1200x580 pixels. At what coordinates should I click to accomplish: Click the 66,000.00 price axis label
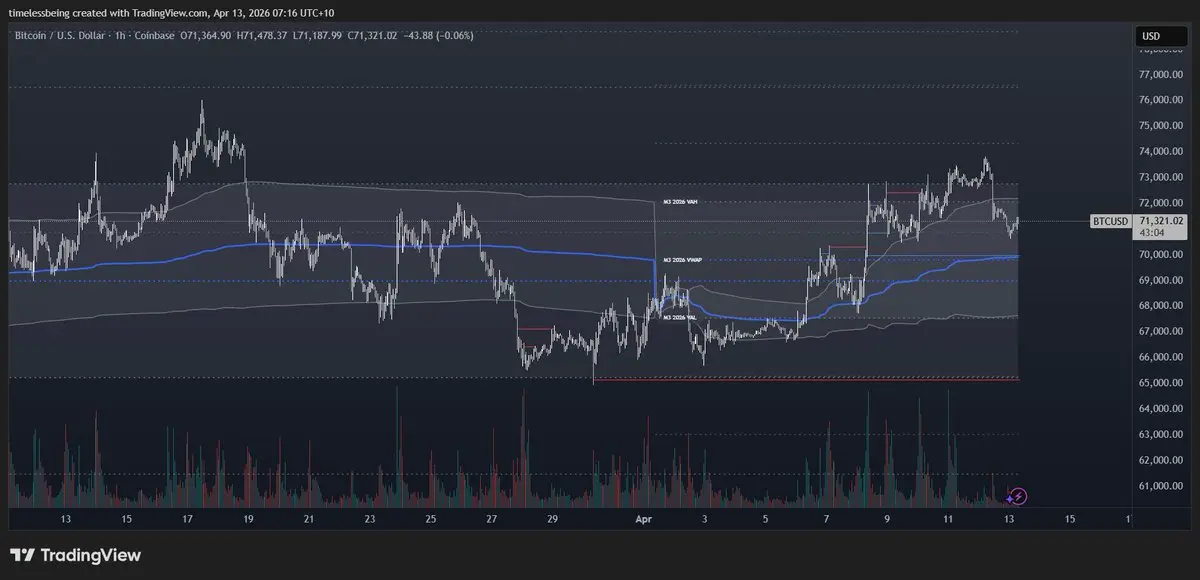tap(1160, 357)
